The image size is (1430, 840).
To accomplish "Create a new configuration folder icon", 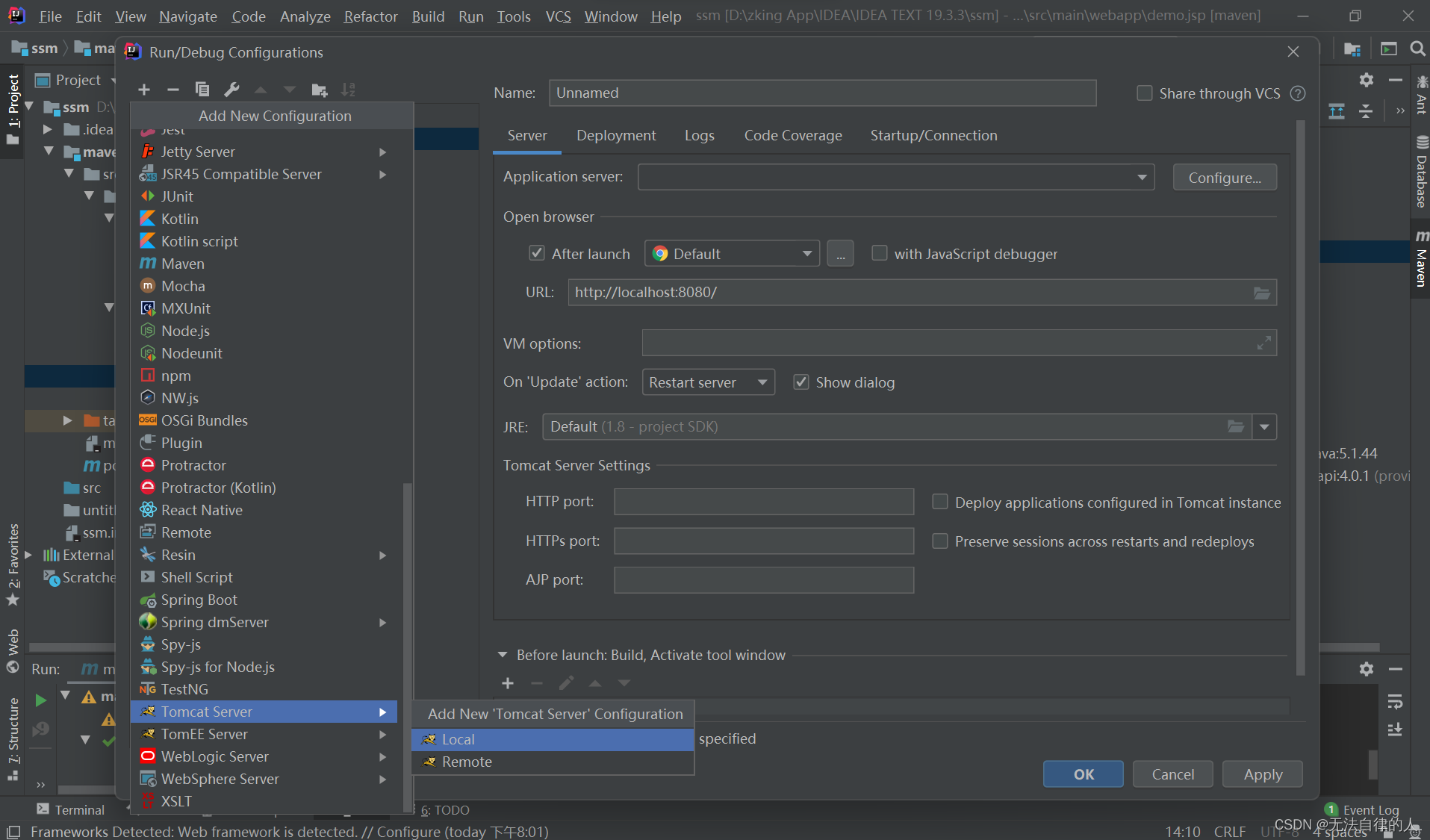I will pos(320,90).
